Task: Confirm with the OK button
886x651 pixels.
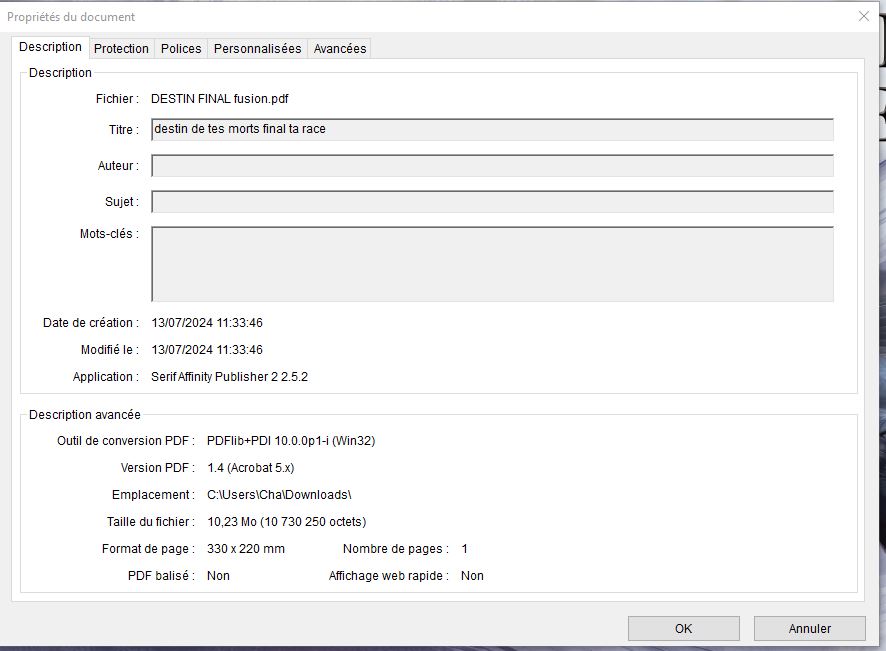Action: 684,628
